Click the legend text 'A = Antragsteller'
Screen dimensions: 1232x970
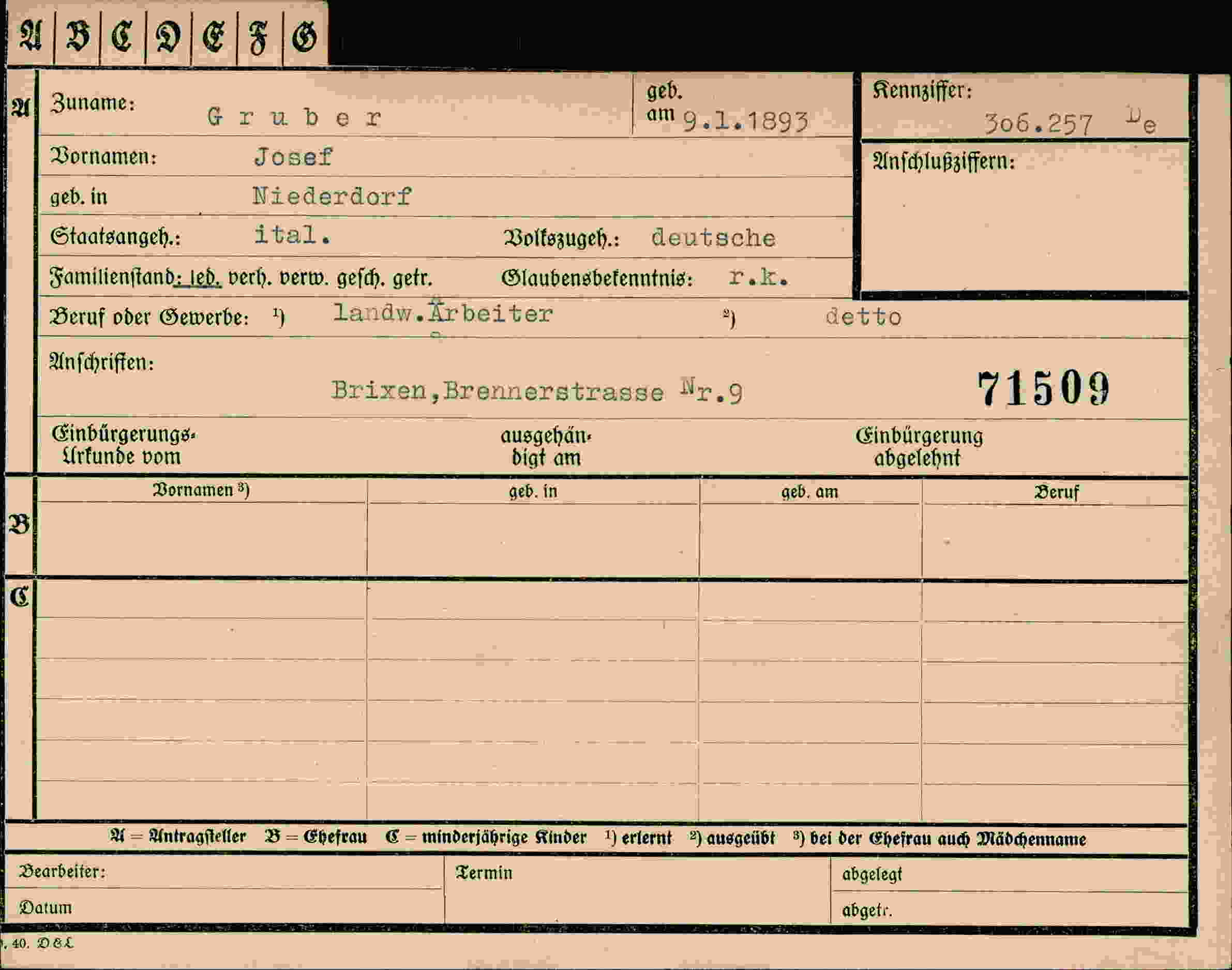[178, 837]
